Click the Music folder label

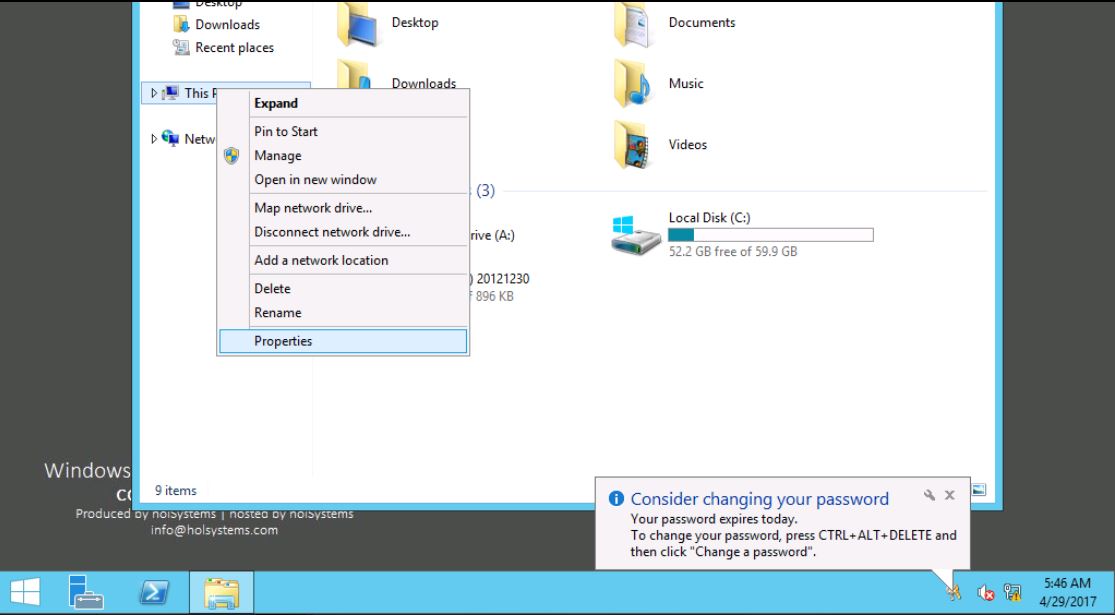(685, 83)
